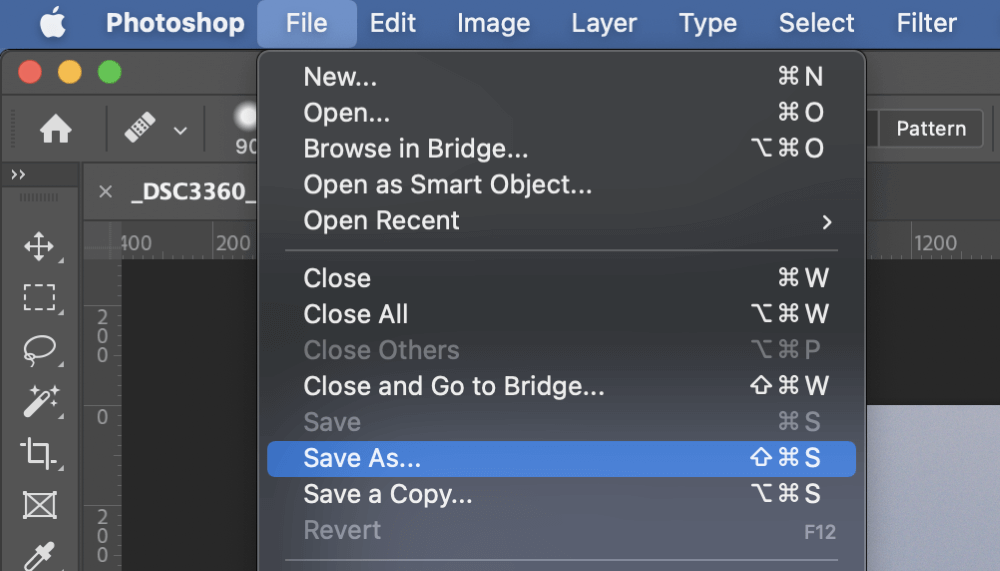Open the Apple menu
The image size is (1000, 571).
click(x=52, y=24)
